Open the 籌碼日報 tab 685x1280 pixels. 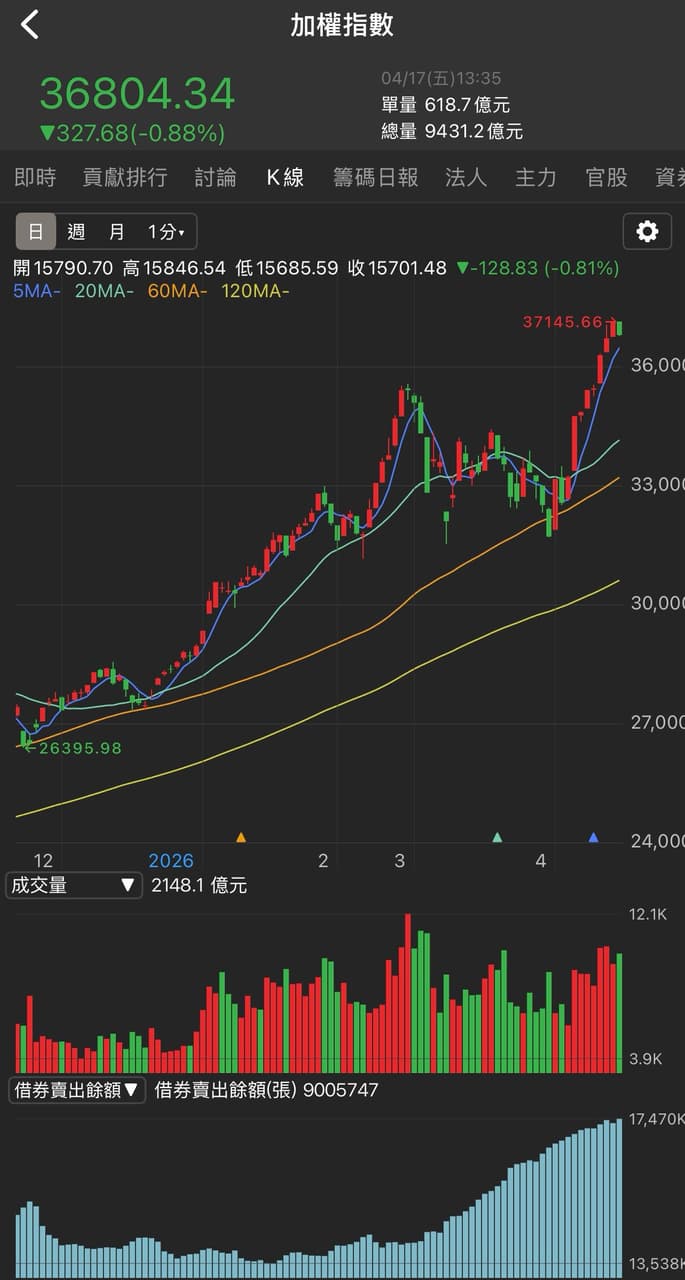pos(375,178)
